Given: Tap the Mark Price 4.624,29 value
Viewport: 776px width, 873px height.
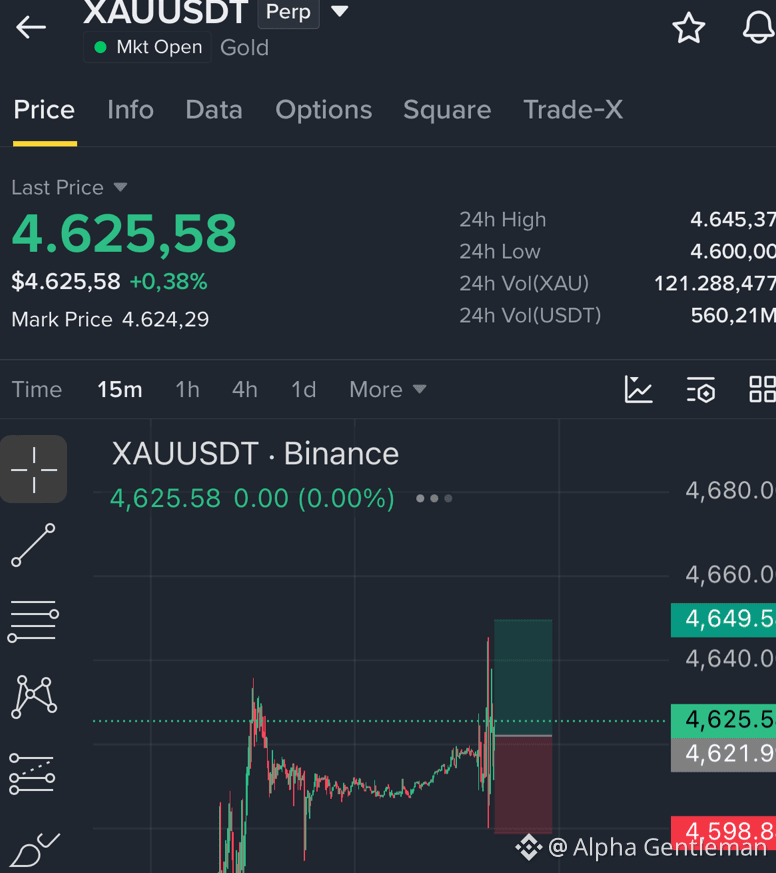Looking at the screenshot, I should point(165,320).
